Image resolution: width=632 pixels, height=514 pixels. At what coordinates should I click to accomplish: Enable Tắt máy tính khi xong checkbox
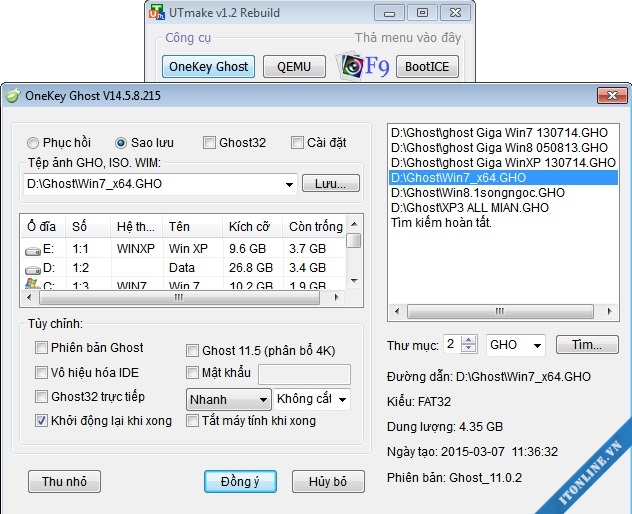(x=192, y=421)
